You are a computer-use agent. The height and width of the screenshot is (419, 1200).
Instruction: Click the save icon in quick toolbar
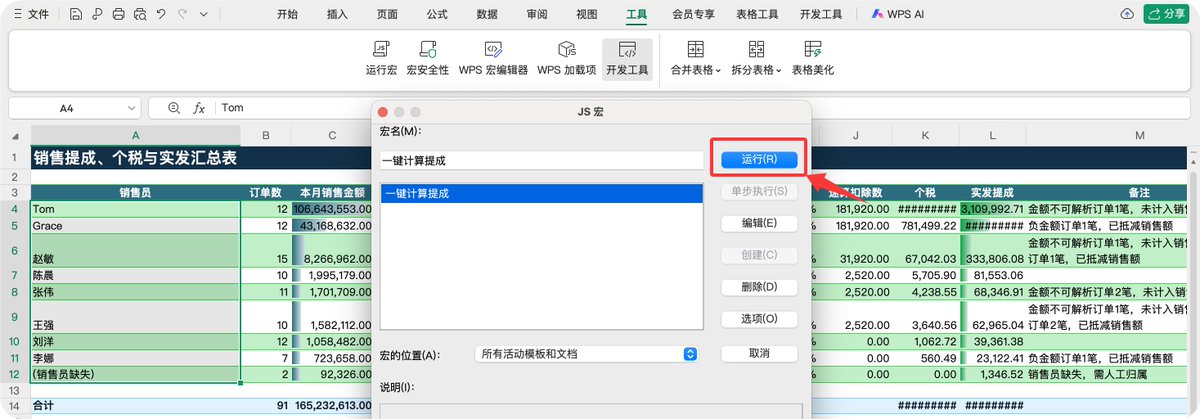click(76, 14)
